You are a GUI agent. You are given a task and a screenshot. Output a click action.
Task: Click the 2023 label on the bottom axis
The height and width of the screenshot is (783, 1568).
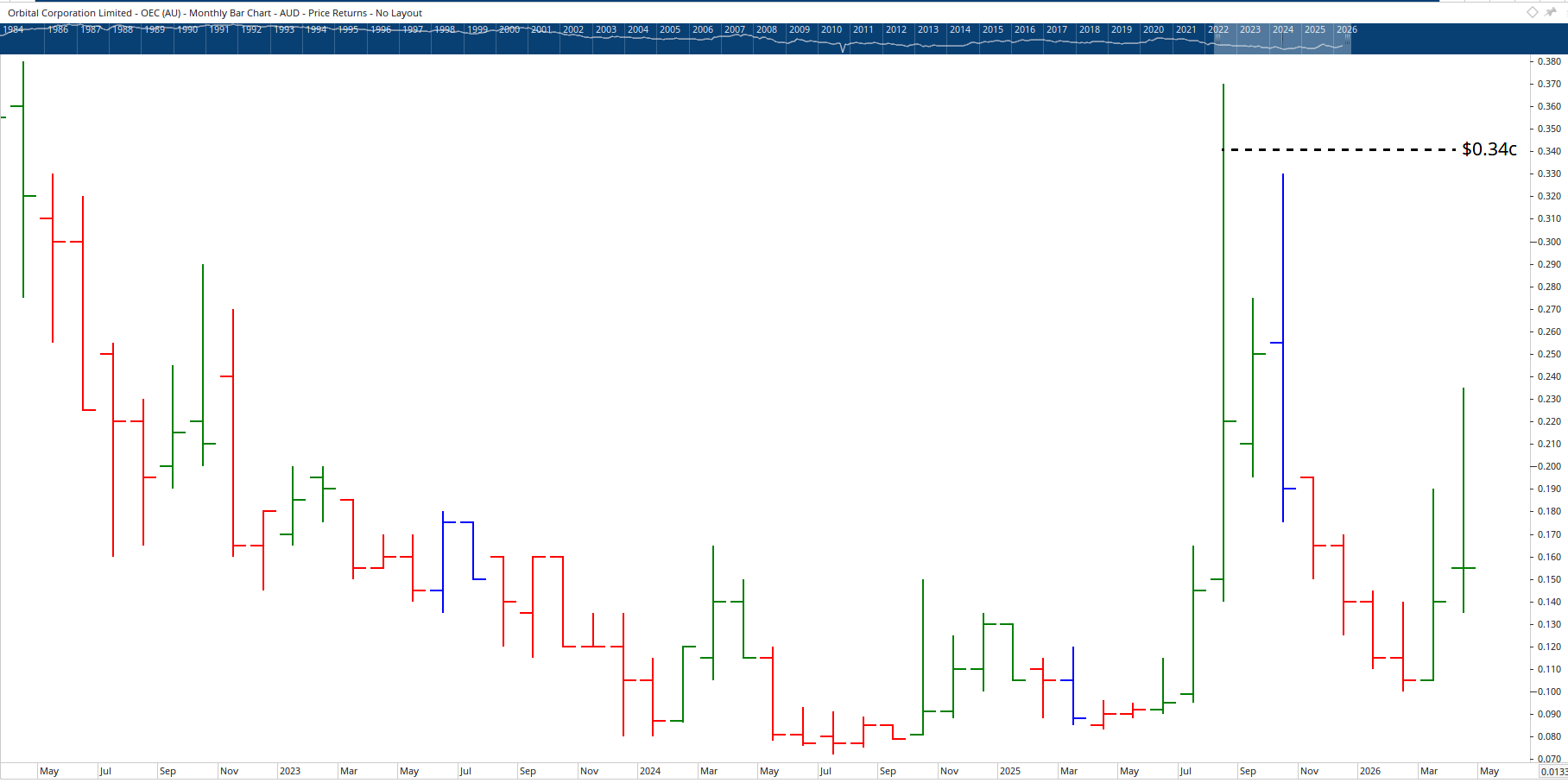[x=289, y=771]
